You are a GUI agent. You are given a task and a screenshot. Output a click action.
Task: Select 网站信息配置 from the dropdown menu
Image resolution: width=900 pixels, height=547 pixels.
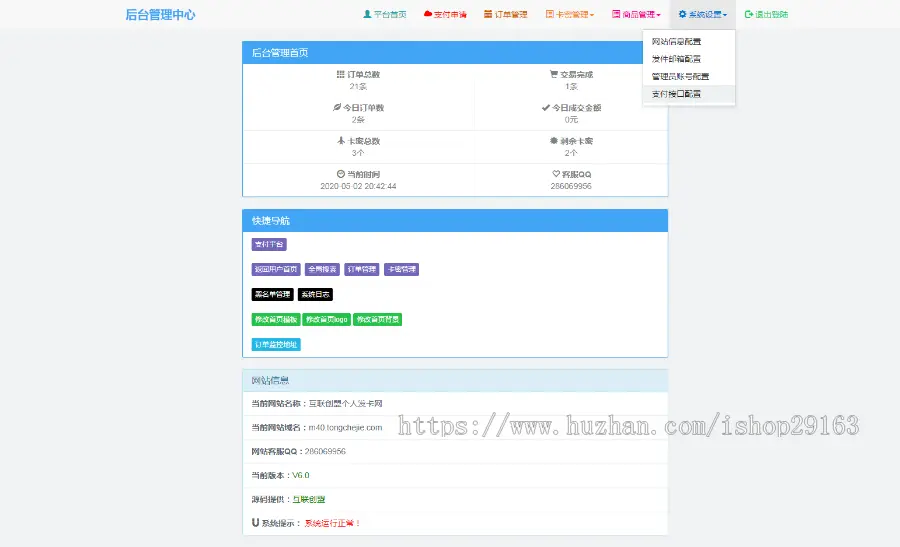pyautogui.click(x=689, y=41)
